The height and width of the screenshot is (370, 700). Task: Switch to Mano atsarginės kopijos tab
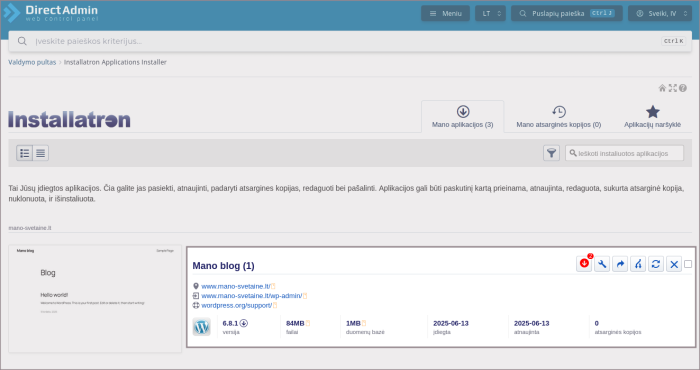pyautogui.click(x=559, y=117)
